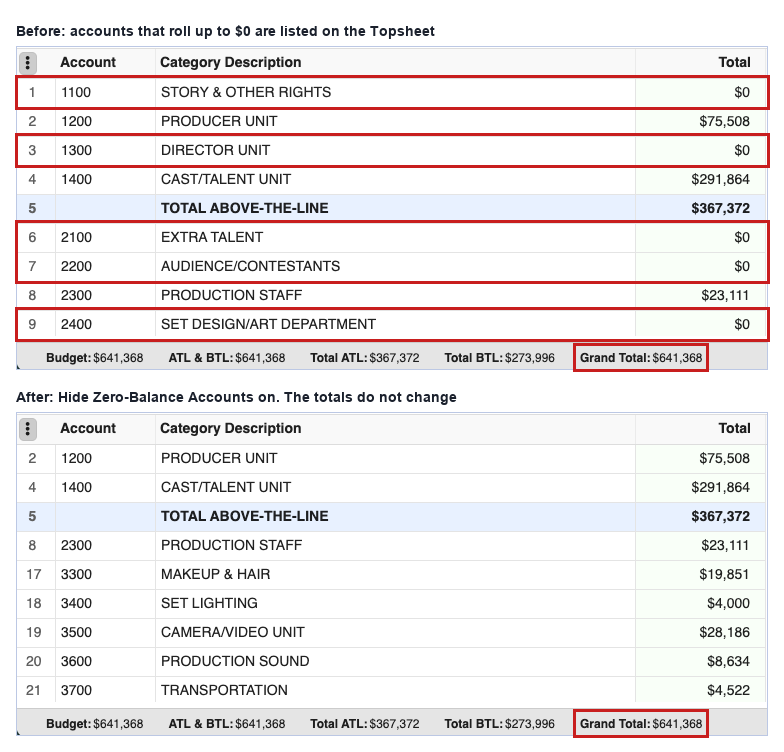Click Total BTL in the After table footer
The image size is (784, 752).
coord(500,724)
